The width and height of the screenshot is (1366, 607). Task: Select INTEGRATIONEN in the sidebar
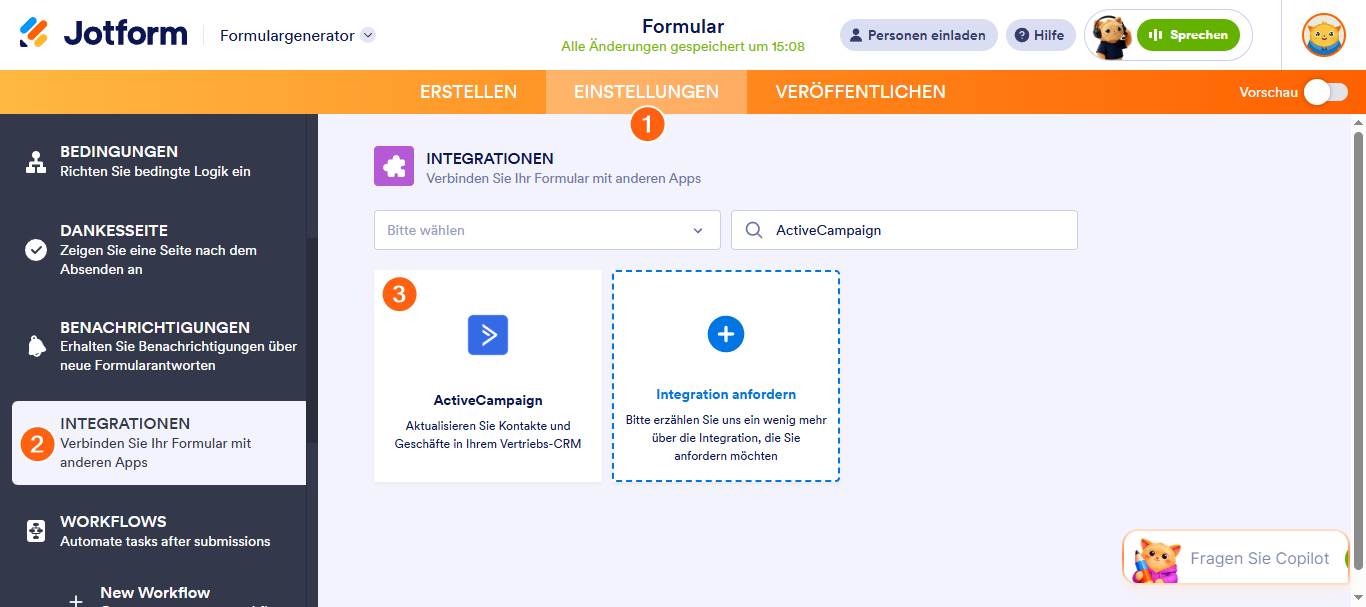point(159,443)
